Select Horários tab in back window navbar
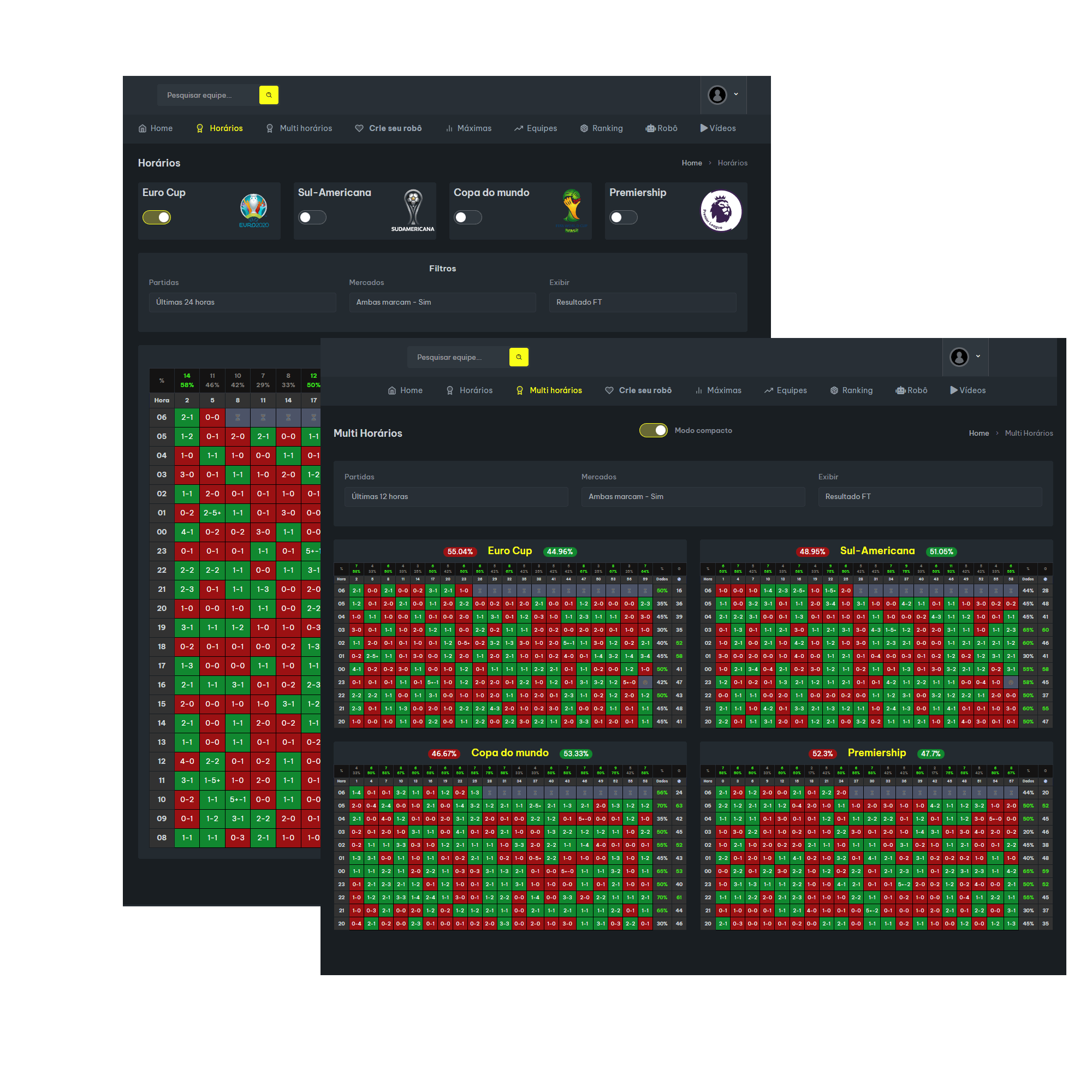Screen dimensions: 1092x1092 pyautogui.click(x=219, y=128)
